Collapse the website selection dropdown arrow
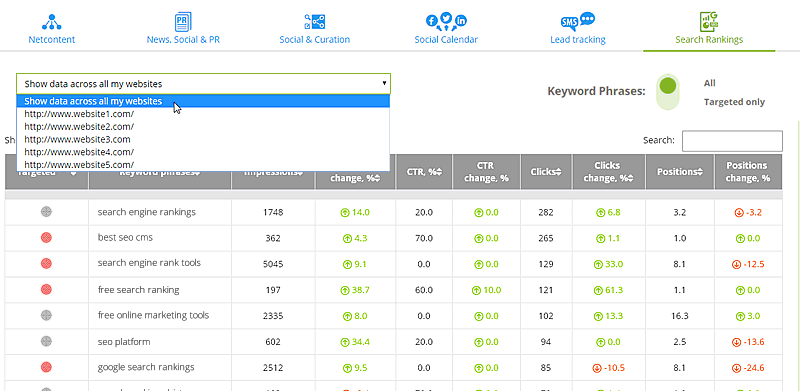The width and height of the screenshot is (800, 391). pos(384,83)
